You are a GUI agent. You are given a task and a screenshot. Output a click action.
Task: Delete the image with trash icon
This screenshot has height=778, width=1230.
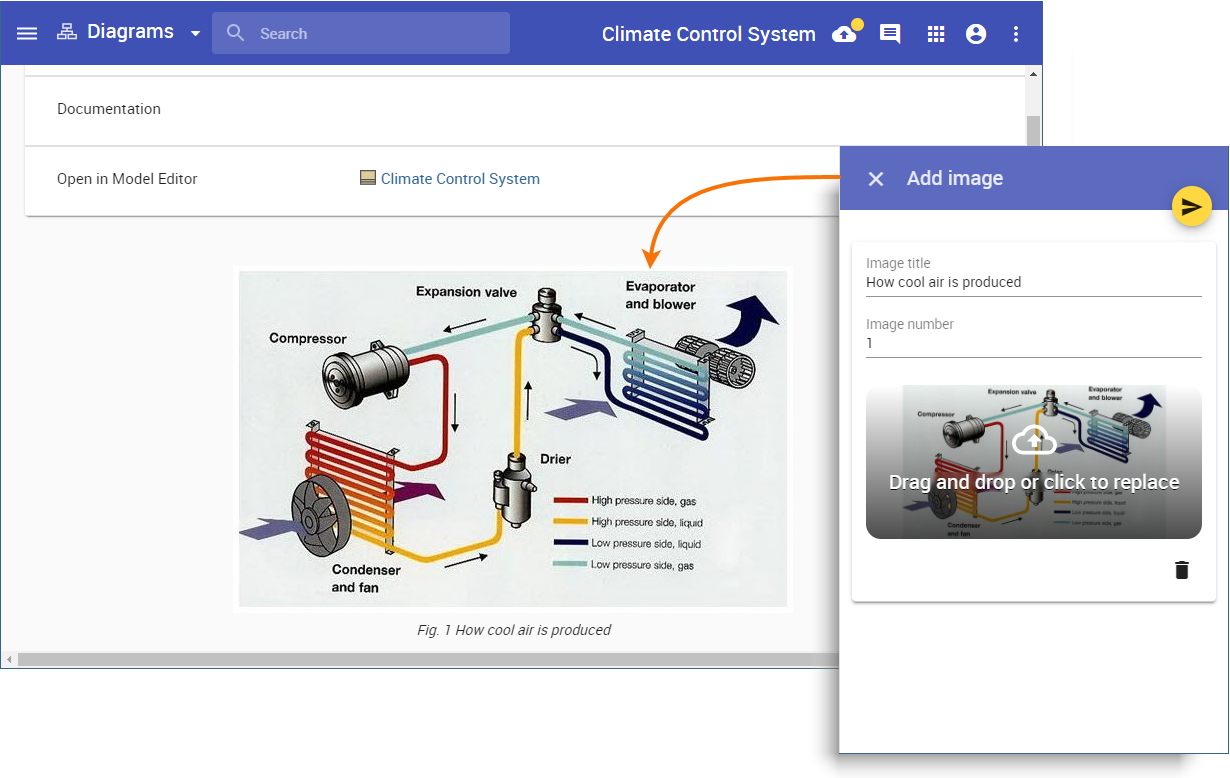[x=1182, y=570]
